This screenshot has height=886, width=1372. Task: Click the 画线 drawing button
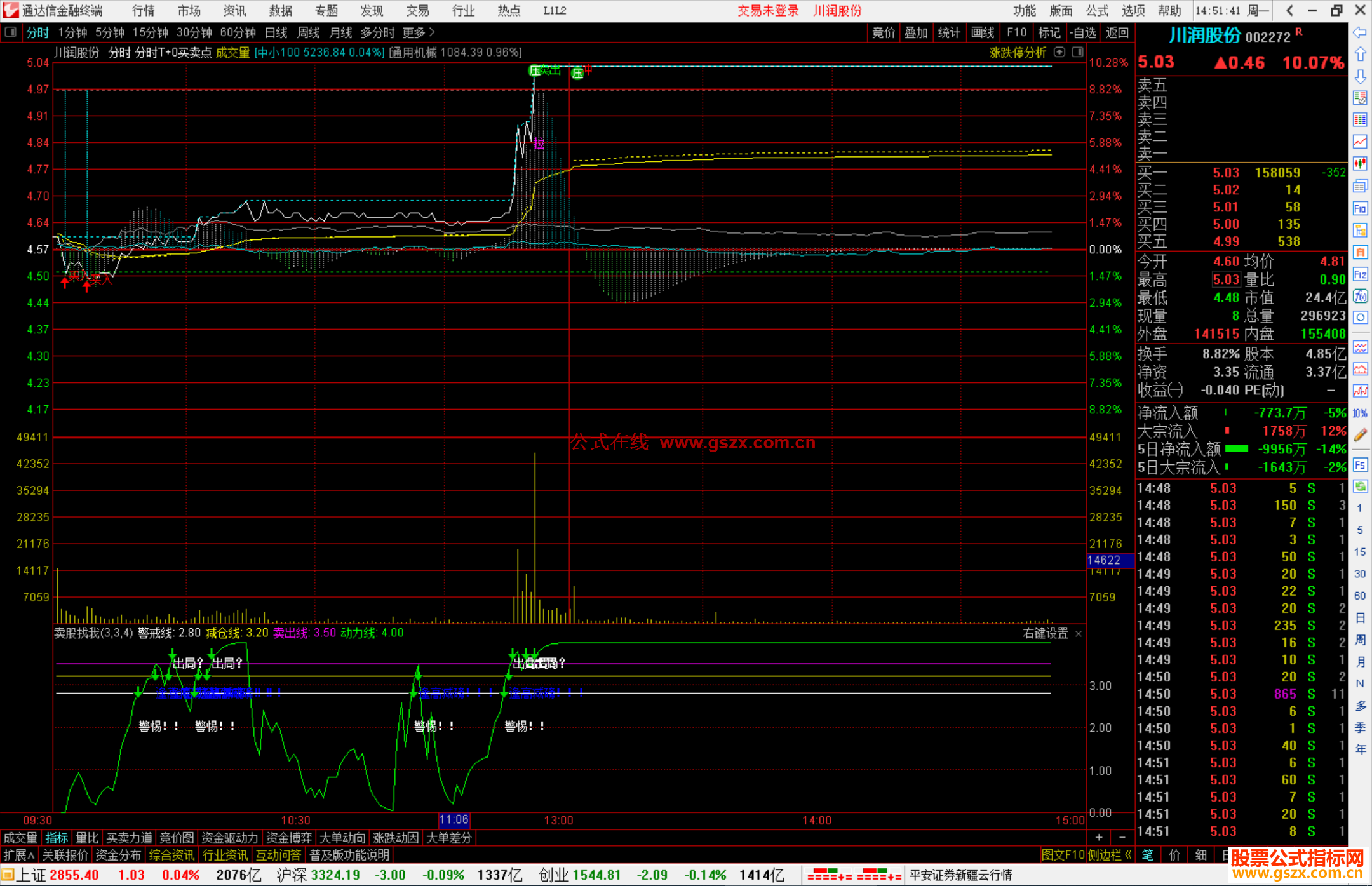click(x=982, y=32)
